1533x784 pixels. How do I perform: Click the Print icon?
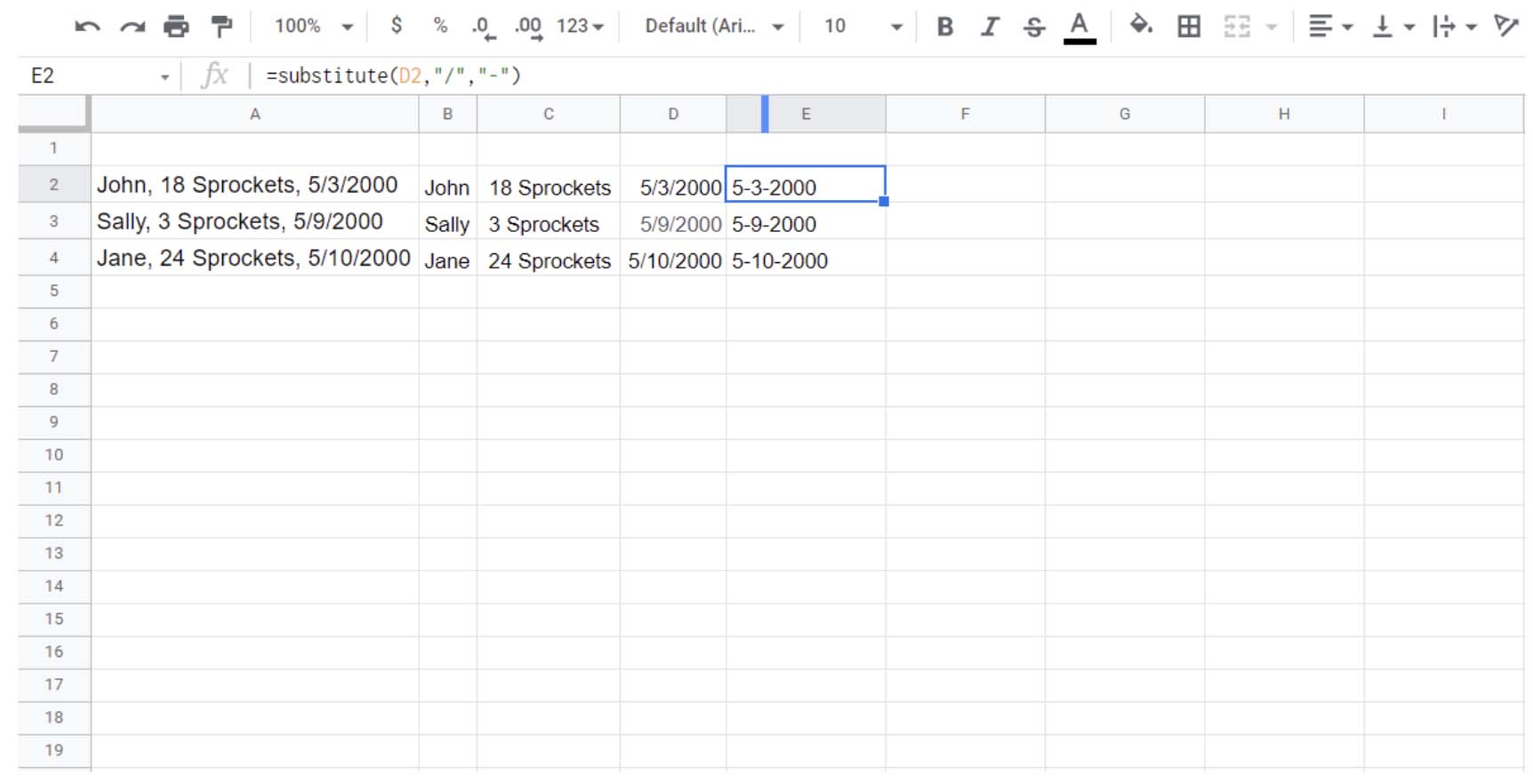point(176,27)
